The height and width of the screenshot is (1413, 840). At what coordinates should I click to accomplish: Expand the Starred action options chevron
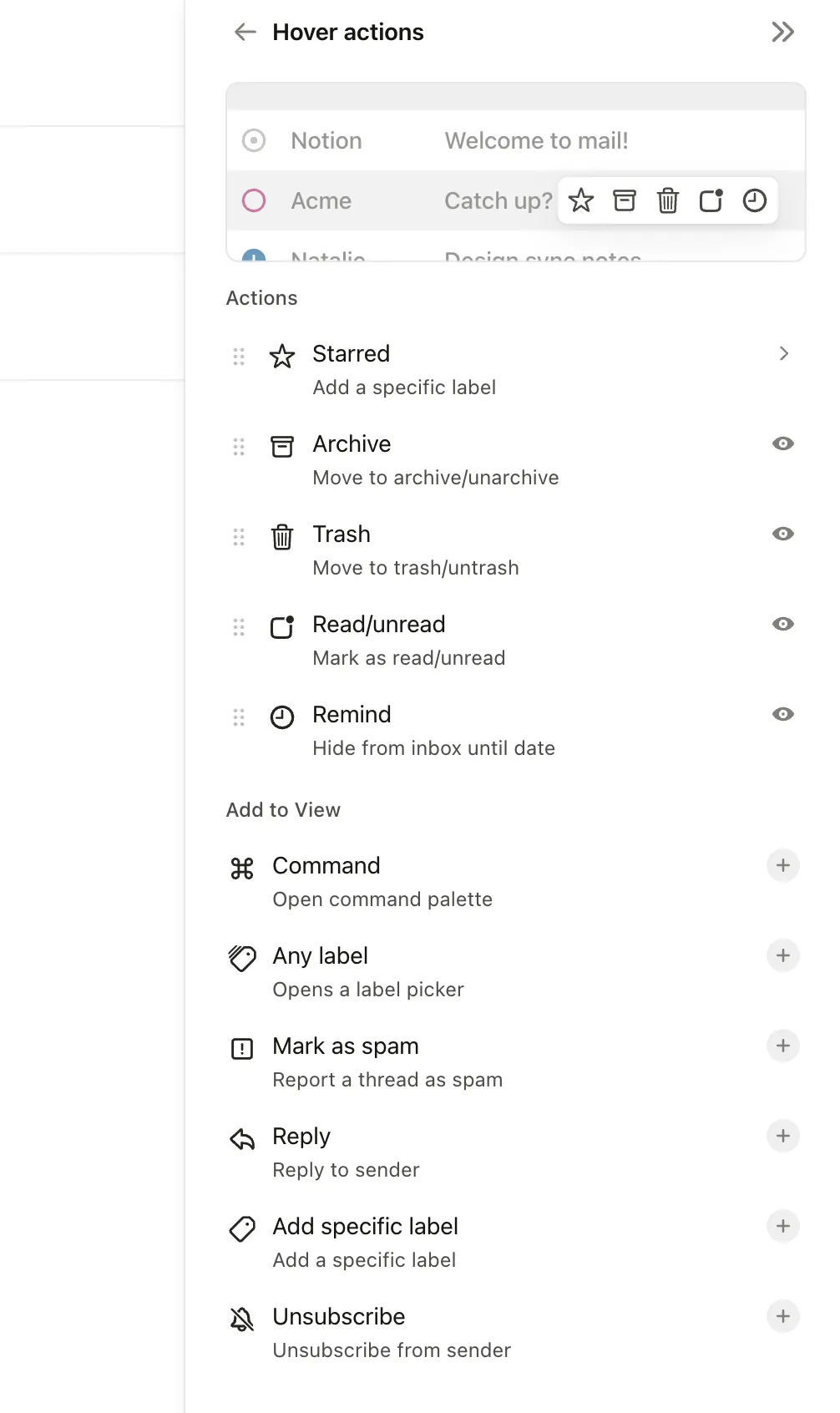pyautogui.click(x=783, y=354)
